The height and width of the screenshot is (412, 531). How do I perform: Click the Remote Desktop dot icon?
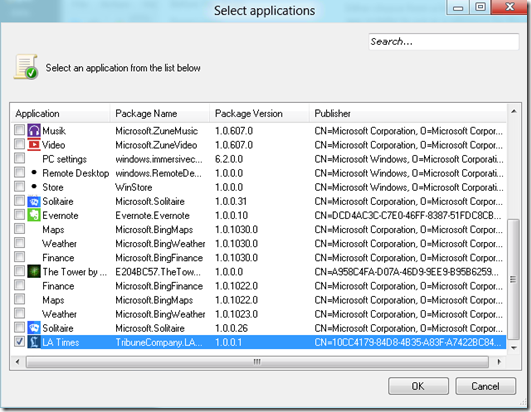[x=34, y=172]
